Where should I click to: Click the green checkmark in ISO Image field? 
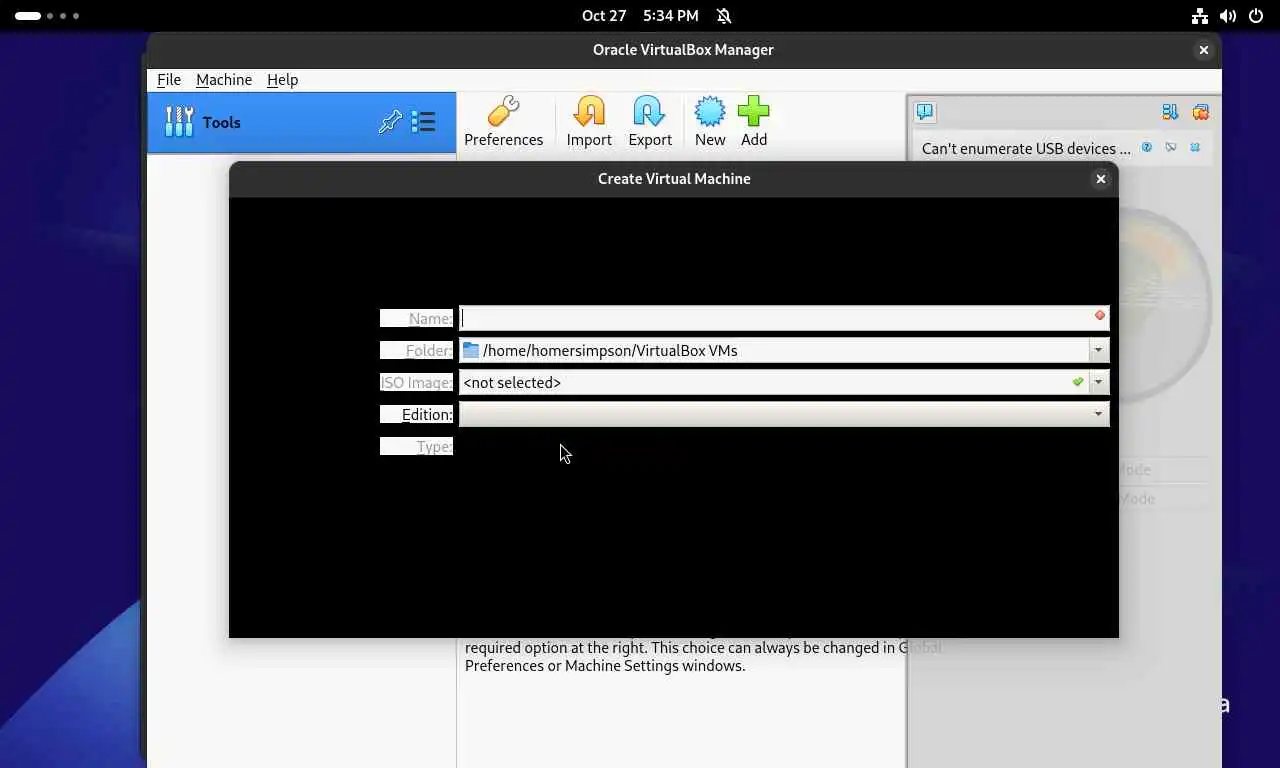click(1078, 382)
